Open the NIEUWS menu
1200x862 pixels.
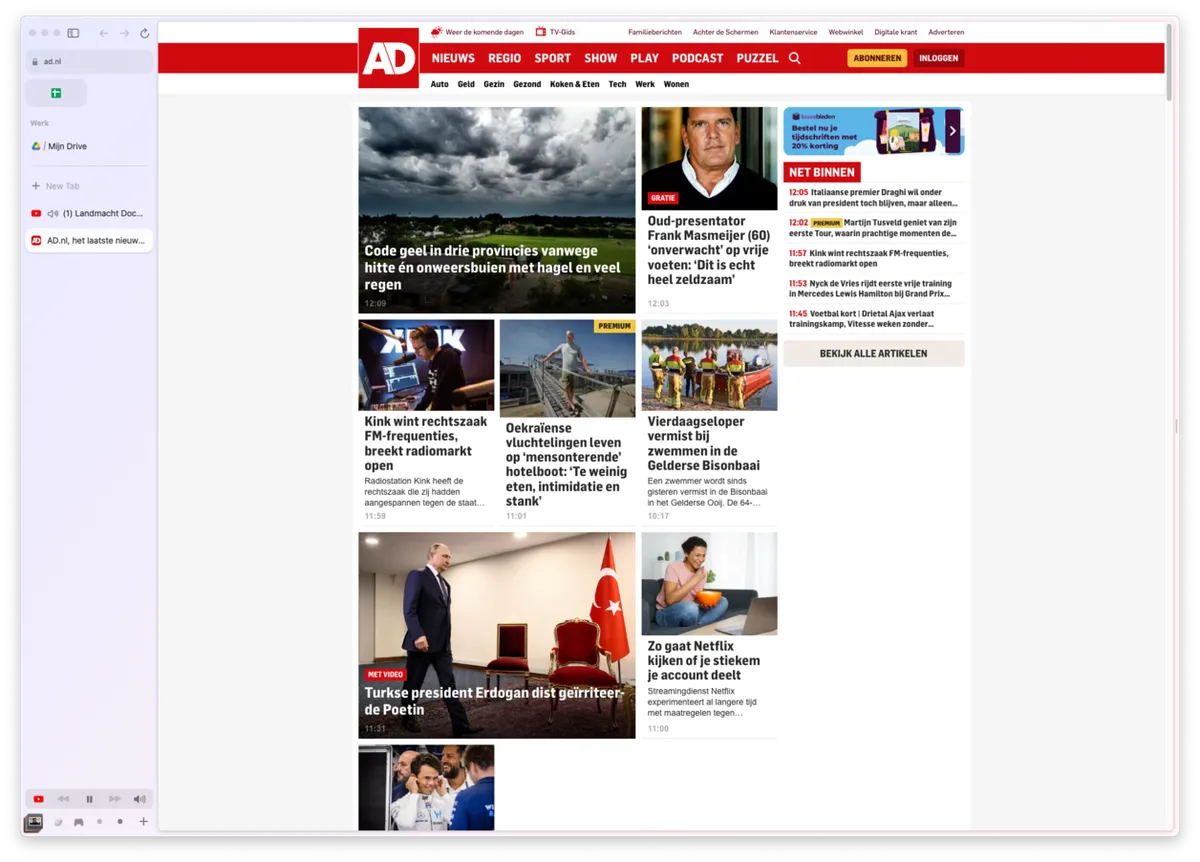click(x=453, y=58)
